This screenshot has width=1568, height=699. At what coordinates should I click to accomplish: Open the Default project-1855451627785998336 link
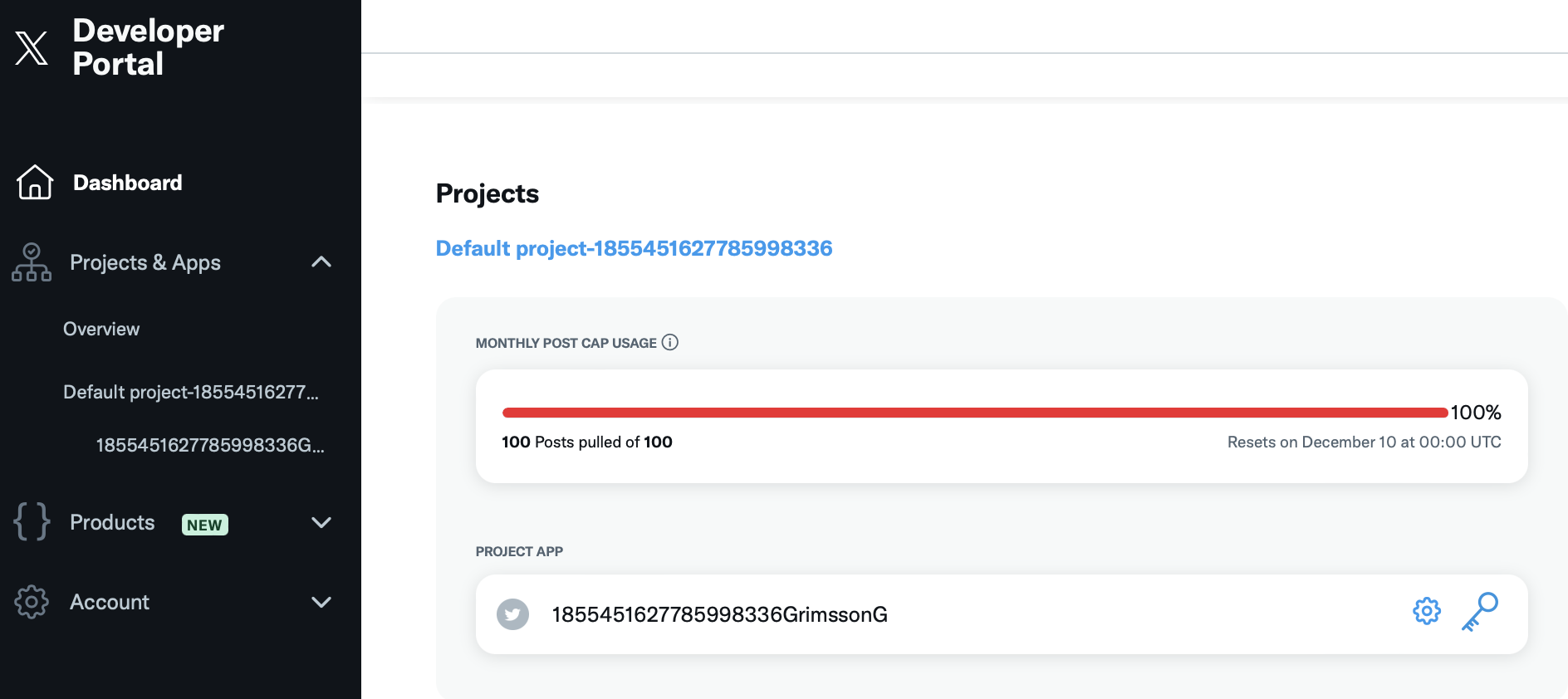tap(634, 248)
